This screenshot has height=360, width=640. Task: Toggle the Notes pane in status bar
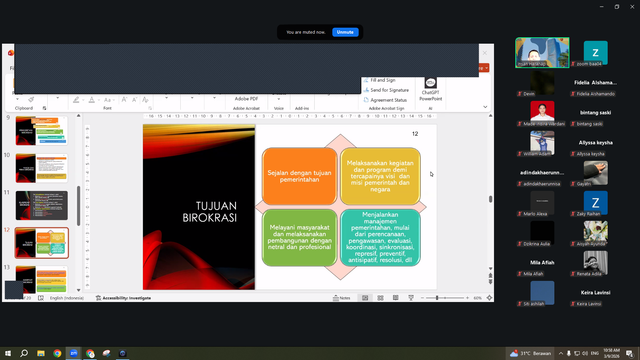[342, 298]
